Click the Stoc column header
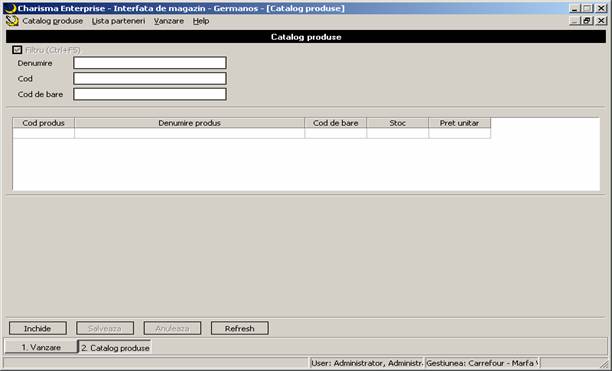Viewport: 612px width, 371px height. (x=397, y=123)
